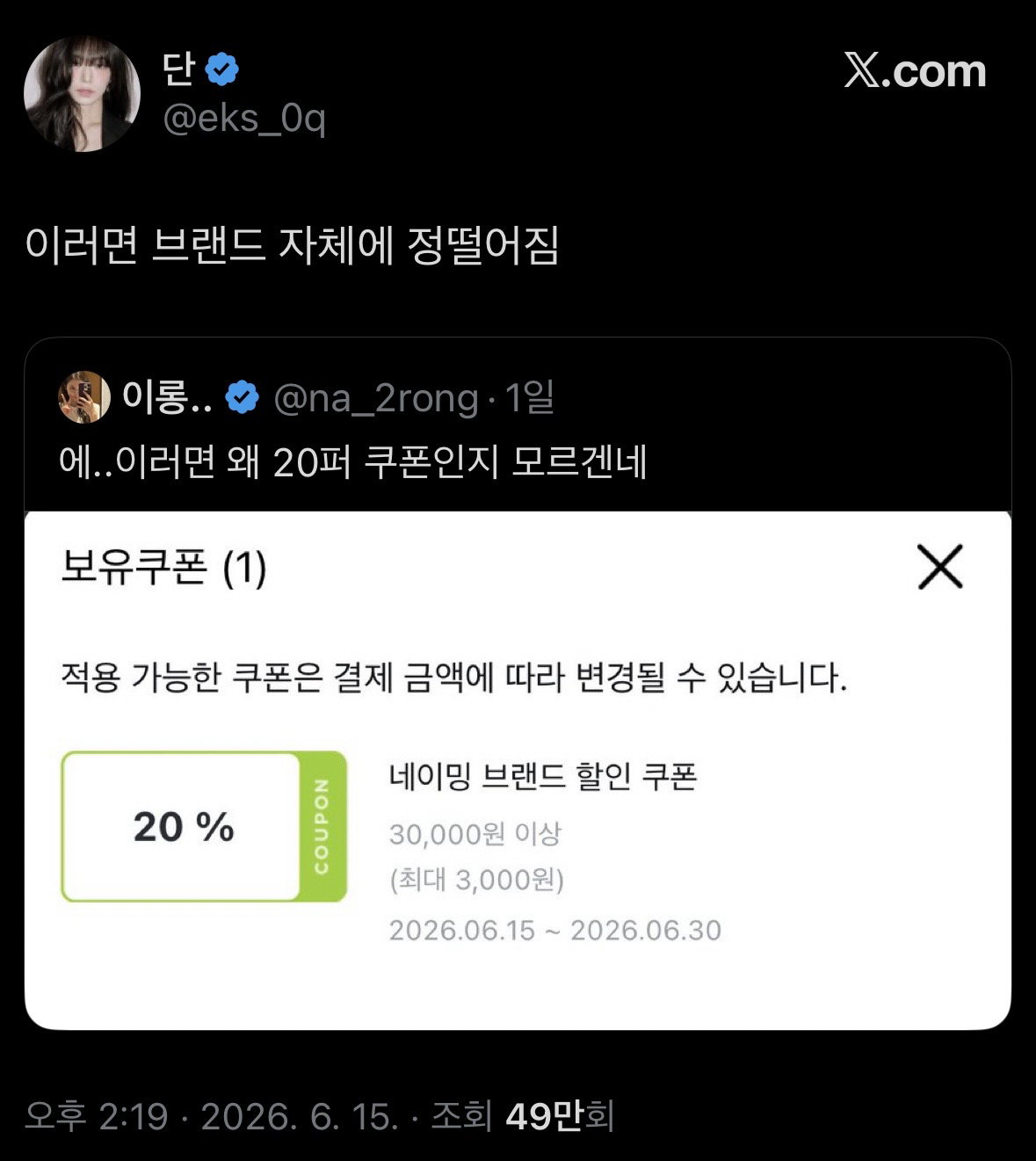Close the 보유쿠폰 popup with the X
The width and height of the screenshot is (1036, 1161).
click(940, 567)
